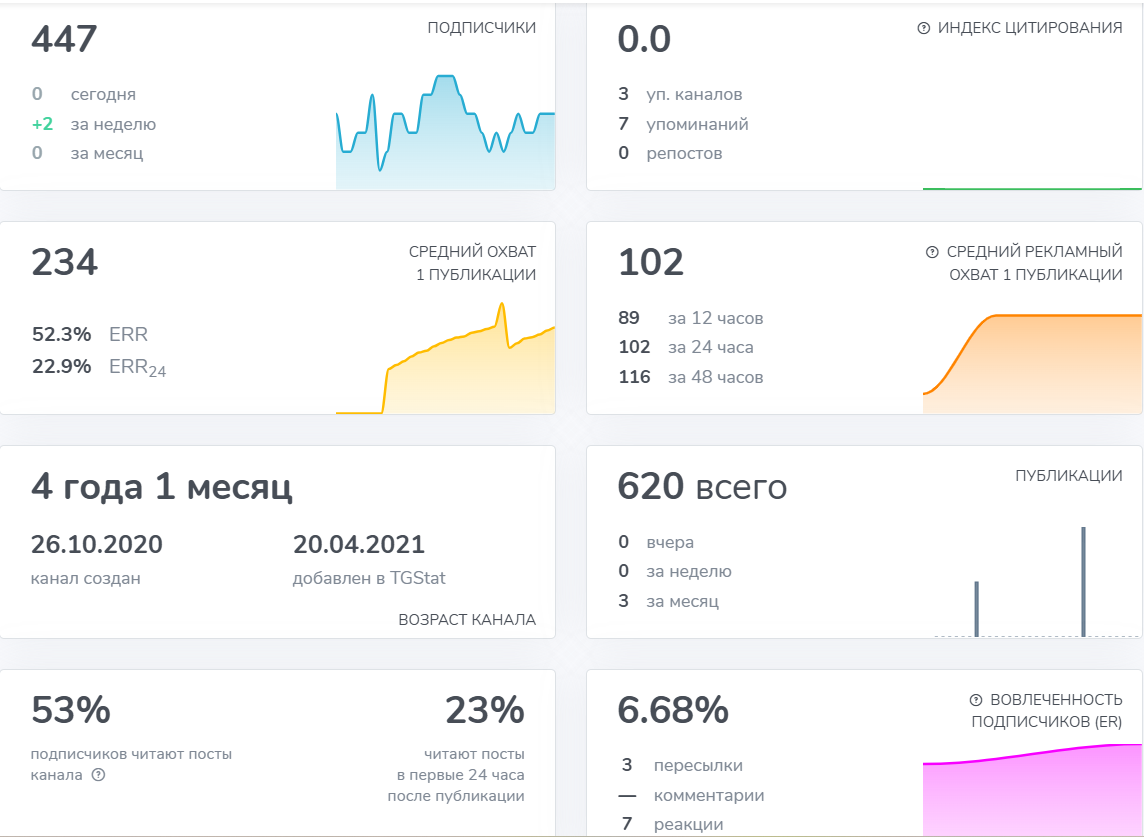Click the '620 всего' publications total

tap(702, 486)
